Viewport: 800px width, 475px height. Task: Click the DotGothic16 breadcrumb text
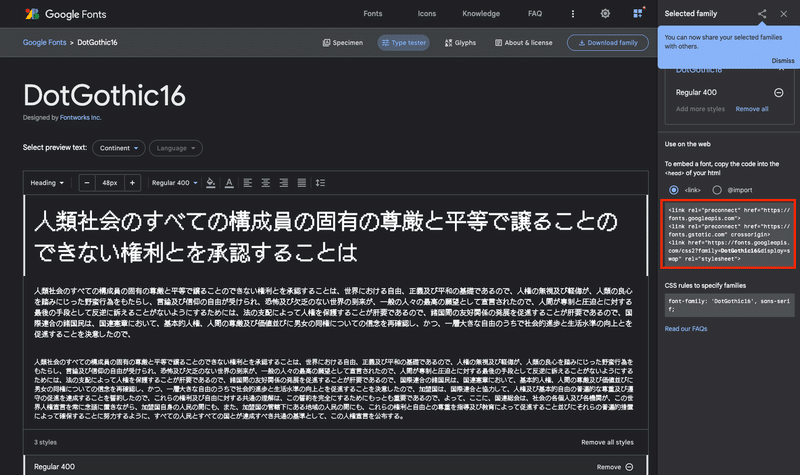[x=97, y=42]
